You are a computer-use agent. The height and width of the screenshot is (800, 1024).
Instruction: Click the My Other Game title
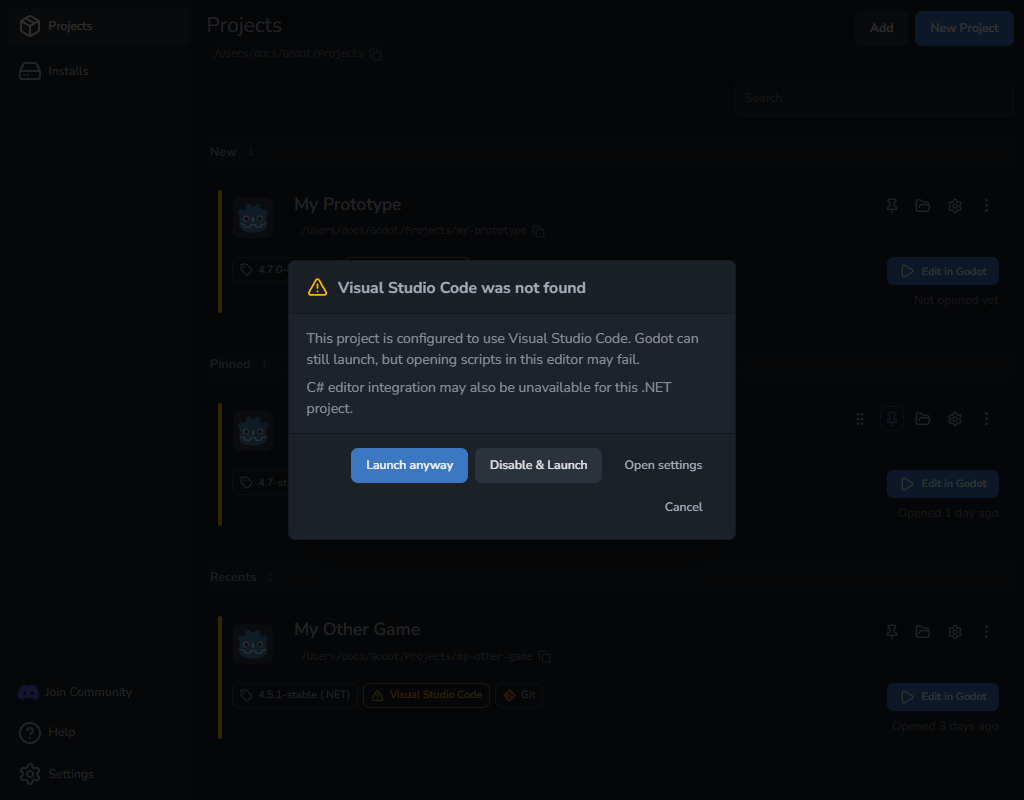(x=357, y=629)
